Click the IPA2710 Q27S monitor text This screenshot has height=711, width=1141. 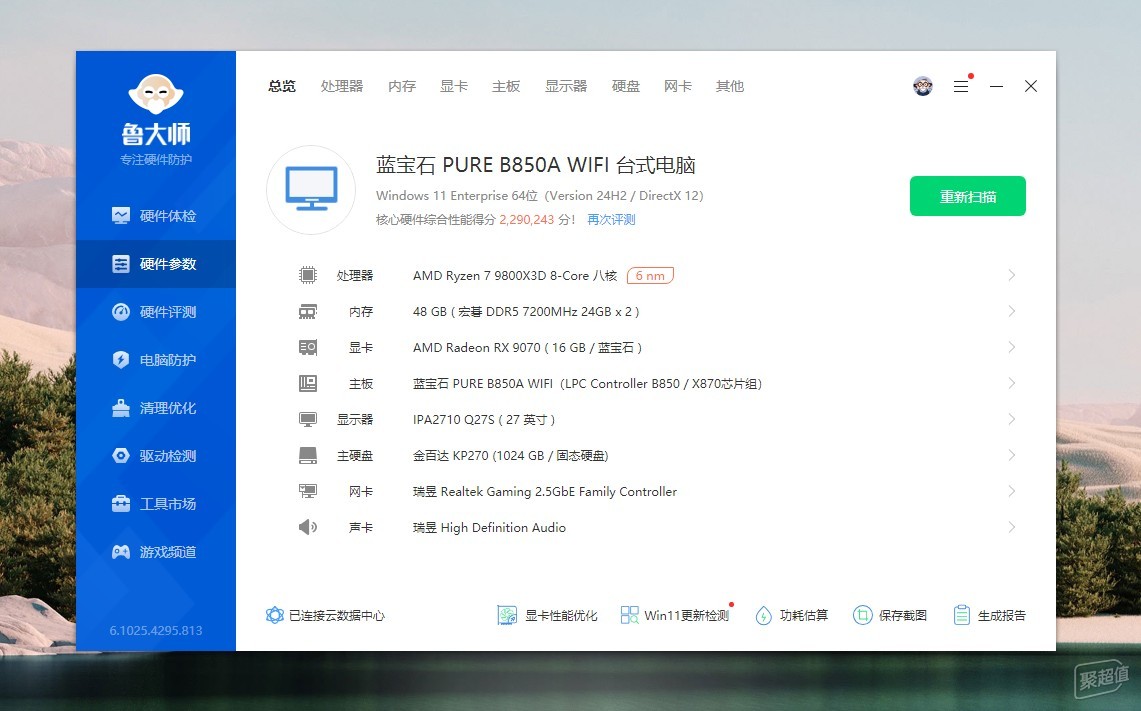click(x=484, y=420)
